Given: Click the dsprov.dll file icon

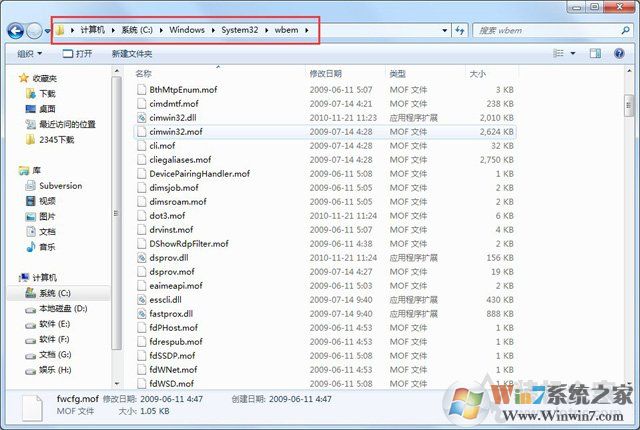Looking at the screenshot, I should (x=141, y=258).
